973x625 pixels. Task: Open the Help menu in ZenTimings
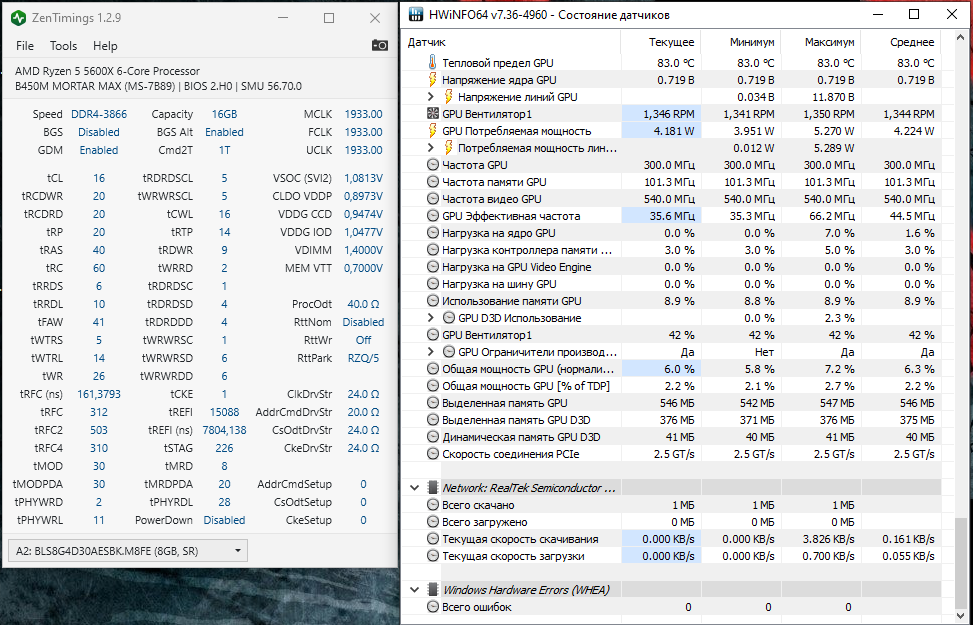point(105,46)
